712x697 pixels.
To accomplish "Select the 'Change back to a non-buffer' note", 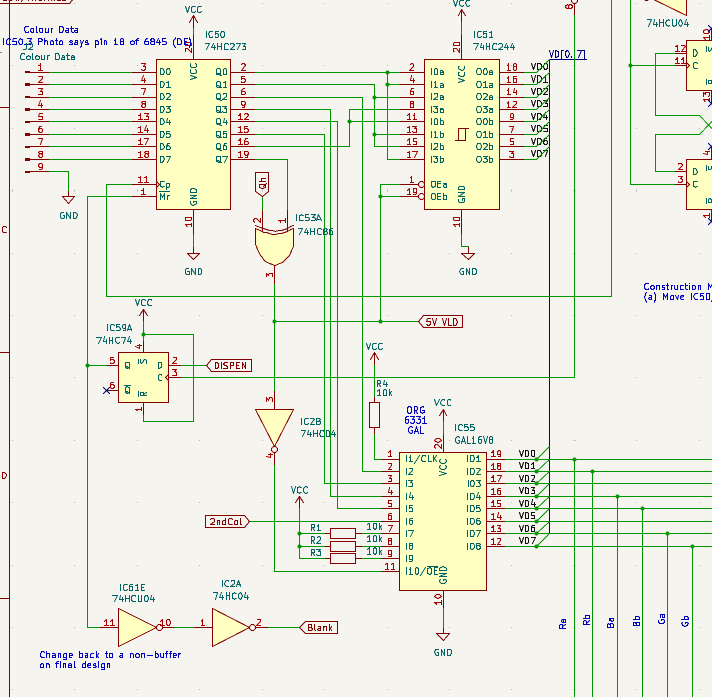I will click(110, 660).
